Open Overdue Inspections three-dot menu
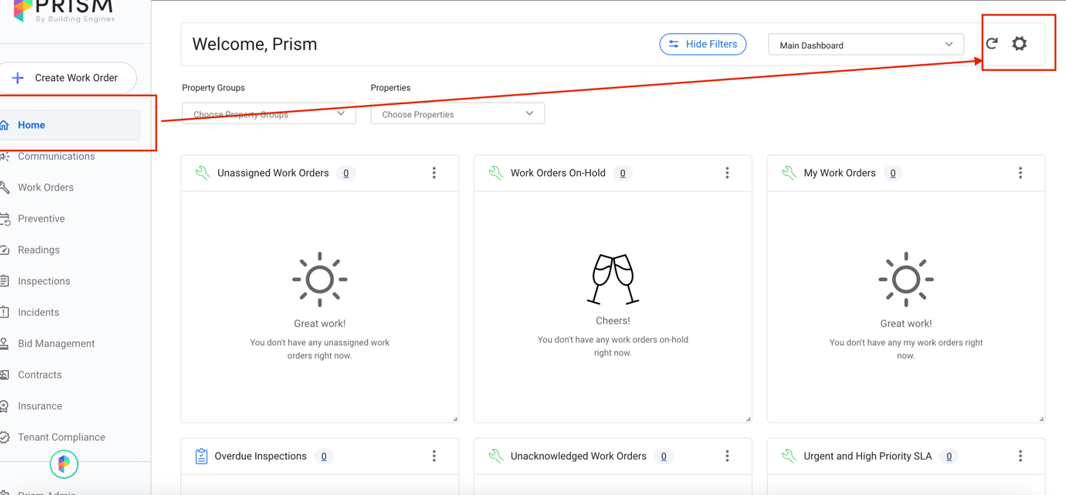Screen dimensions: 1066x495 coord(434,456)
